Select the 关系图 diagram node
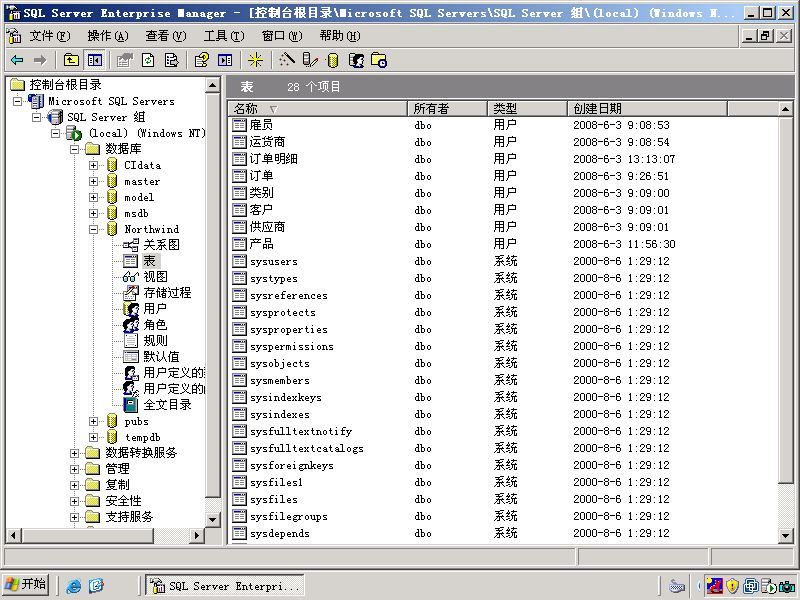The height and width of the screenshot is (600, 800). (x=161, y=245)
